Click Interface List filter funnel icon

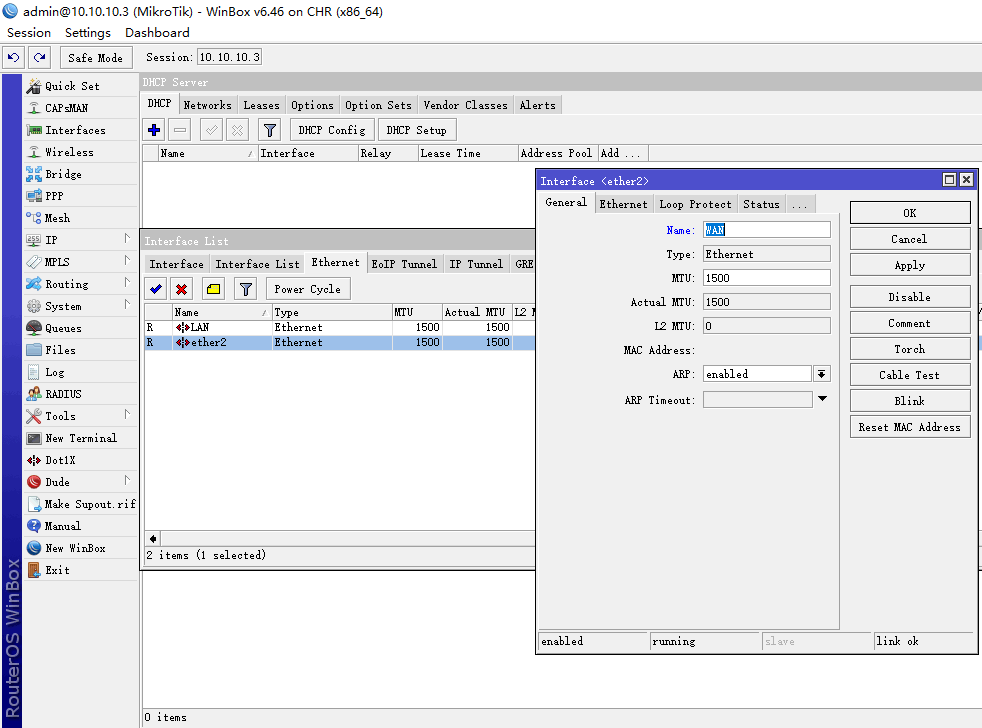246,289
